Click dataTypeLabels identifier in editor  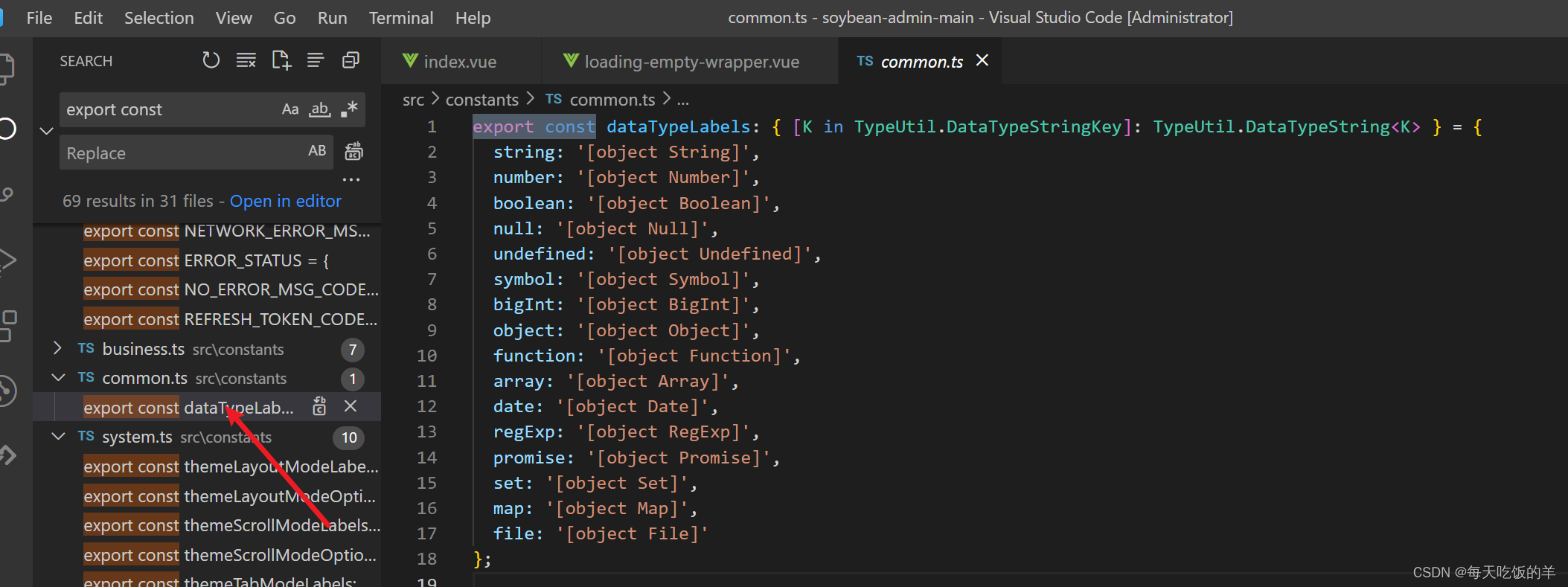pos(678,126)
